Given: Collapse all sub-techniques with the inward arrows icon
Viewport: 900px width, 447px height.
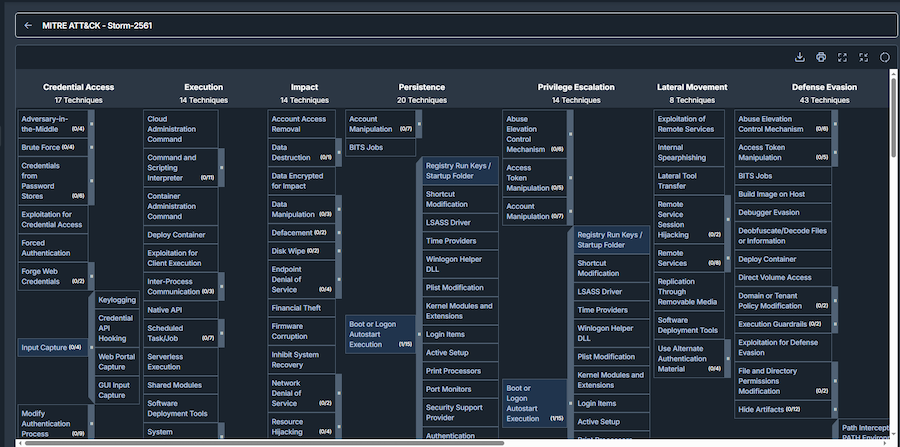Looking at the screenshot, I should 864,57.
